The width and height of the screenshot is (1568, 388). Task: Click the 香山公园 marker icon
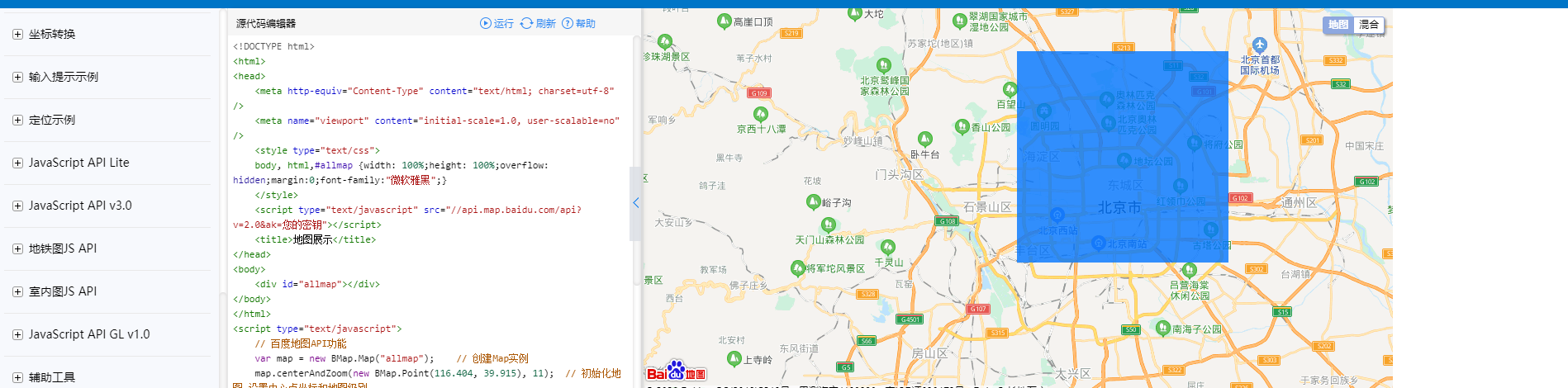[962, 126]
